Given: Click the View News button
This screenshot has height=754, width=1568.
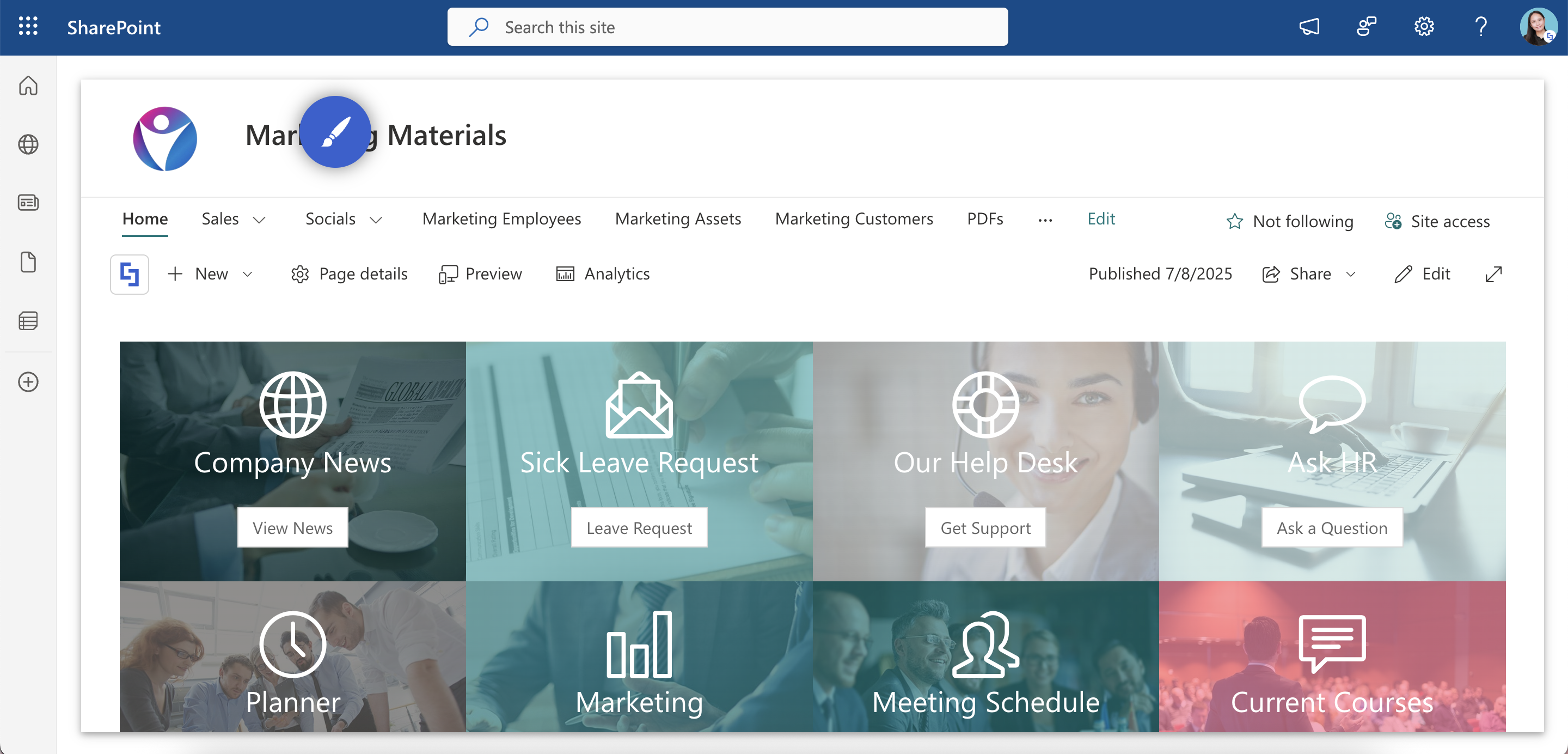Looking at the screenshot, I should tap(293, 528).
